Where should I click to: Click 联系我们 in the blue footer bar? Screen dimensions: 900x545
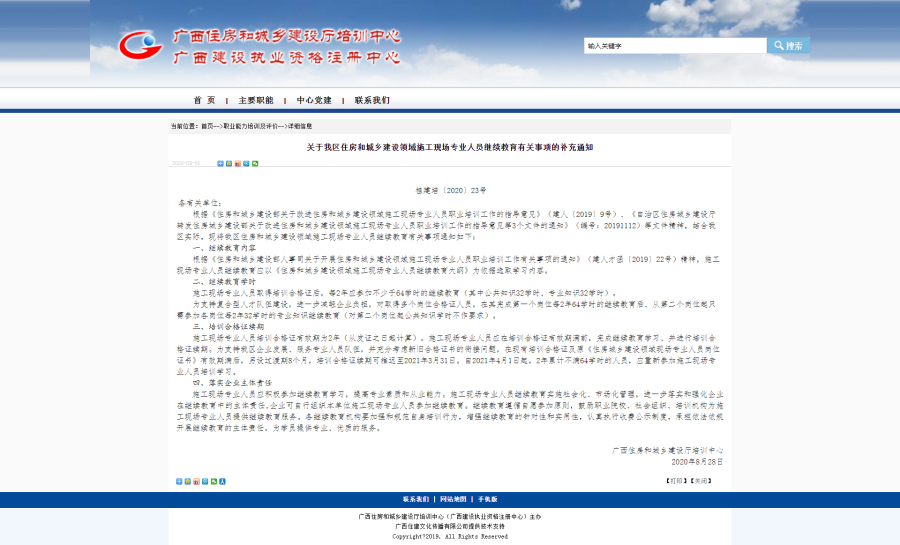pyautogui.click(x=416, y=499)
